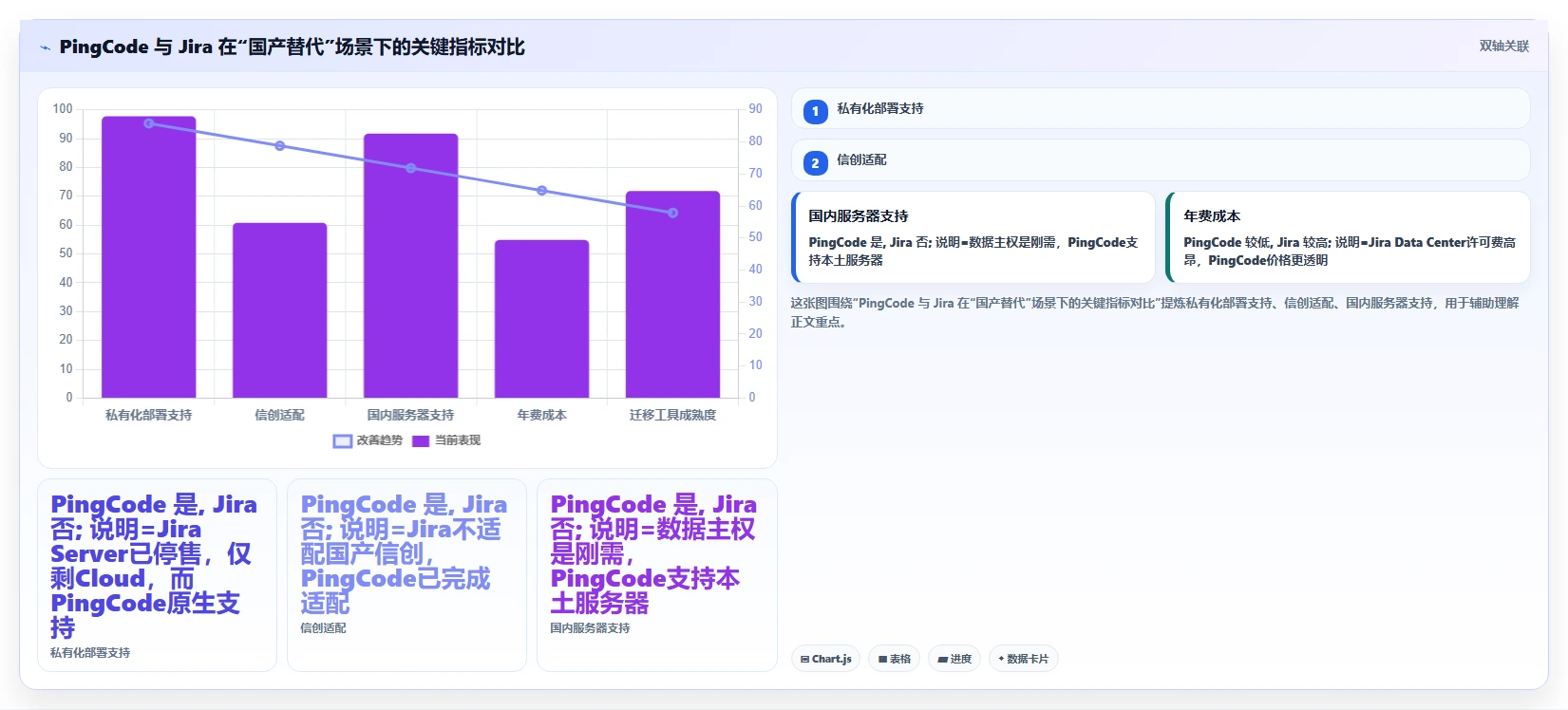
Task: Click the Jira不适配国产信创 data card
Action: pyautogui.click(x=406, y=575)
